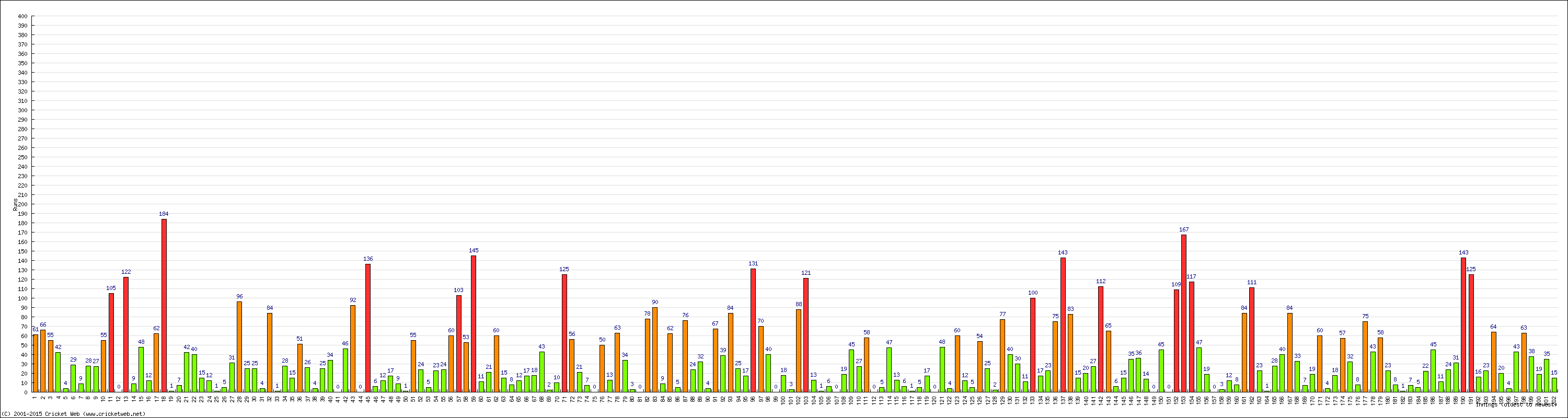This screenshot has width=1568, height=418.
Task: Click the 'Runs' y-axis title
Action: tap(15, 204)
